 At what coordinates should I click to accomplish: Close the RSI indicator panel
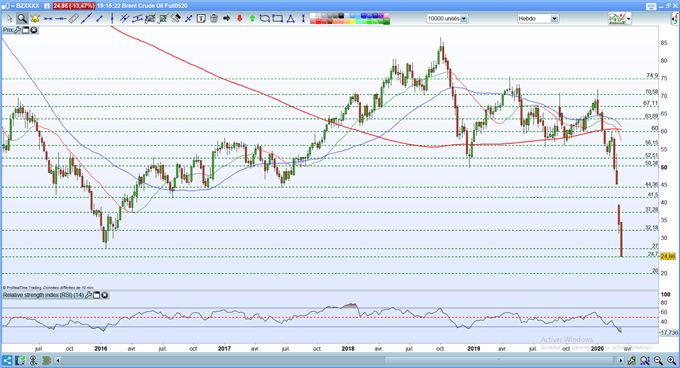(105, 295)
